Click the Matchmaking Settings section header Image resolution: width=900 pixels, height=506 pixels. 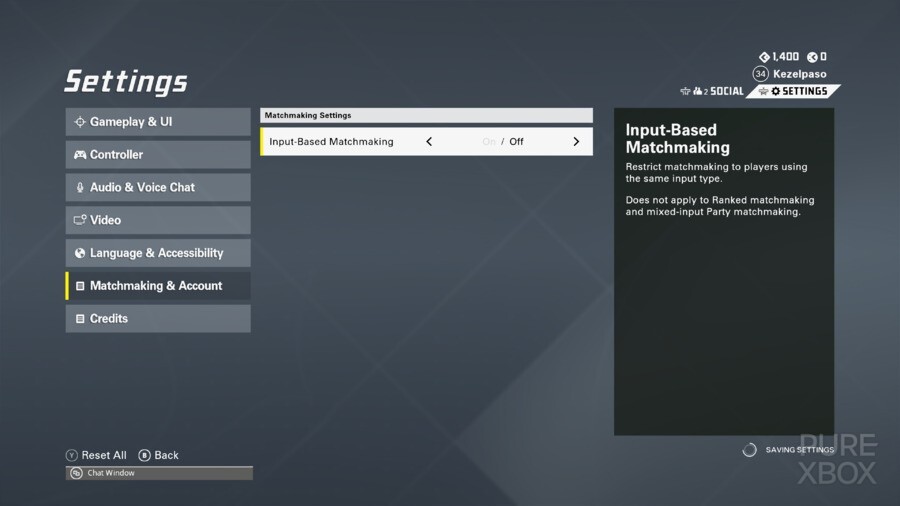coord(426,115)
